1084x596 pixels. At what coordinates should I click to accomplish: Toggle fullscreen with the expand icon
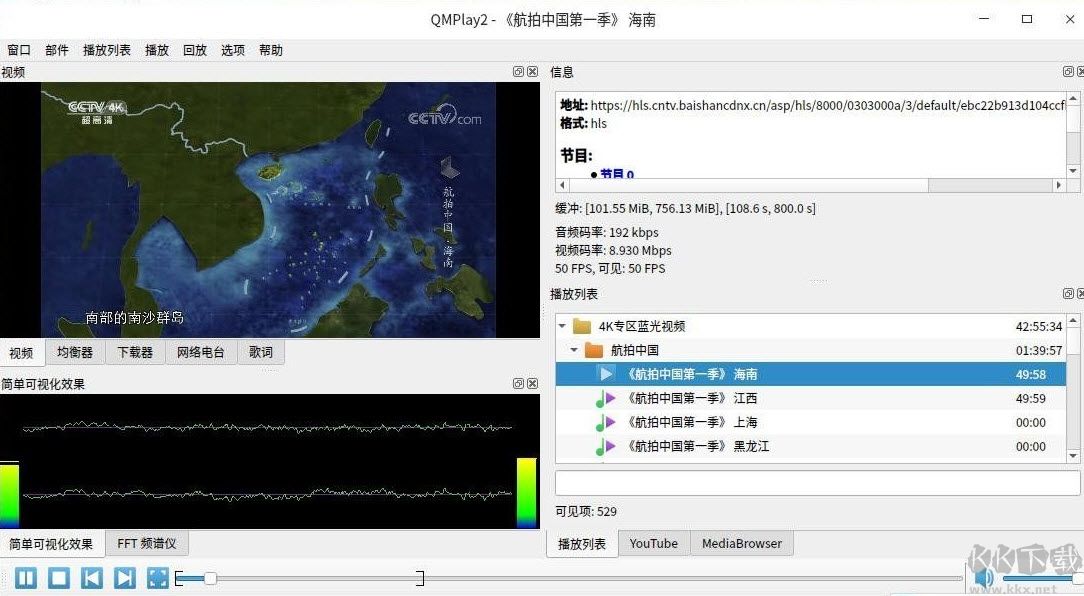click(158, 578)
